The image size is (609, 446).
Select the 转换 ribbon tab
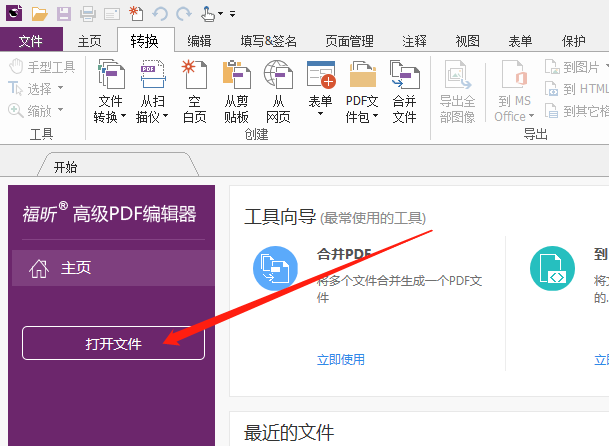pos(144,41)
